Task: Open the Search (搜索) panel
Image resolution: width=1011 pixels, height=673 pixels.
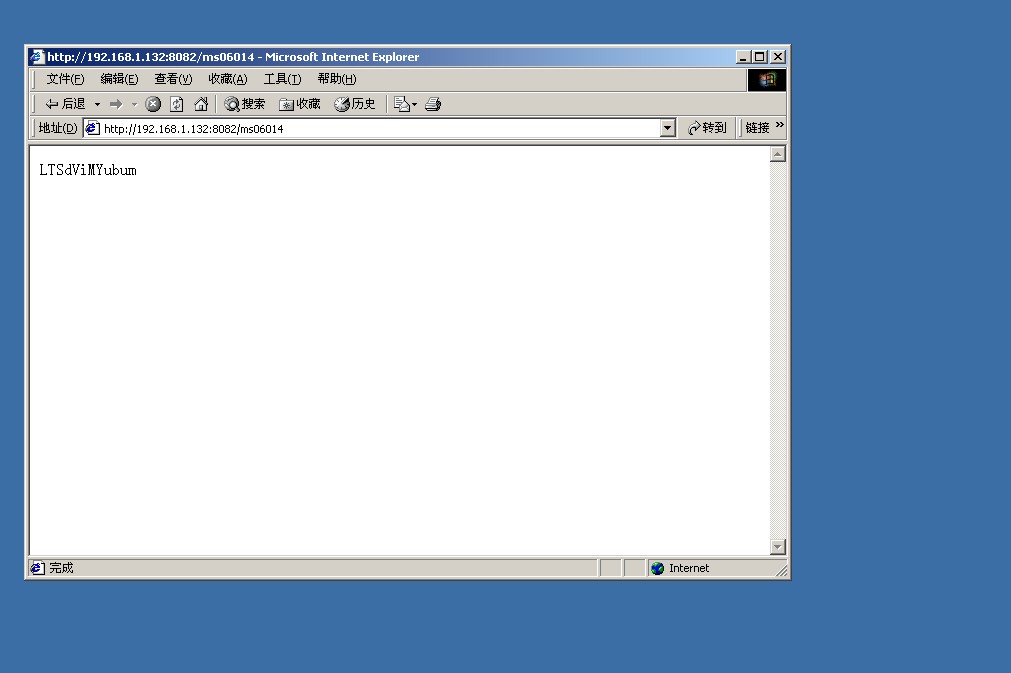Action: point(245,104)
